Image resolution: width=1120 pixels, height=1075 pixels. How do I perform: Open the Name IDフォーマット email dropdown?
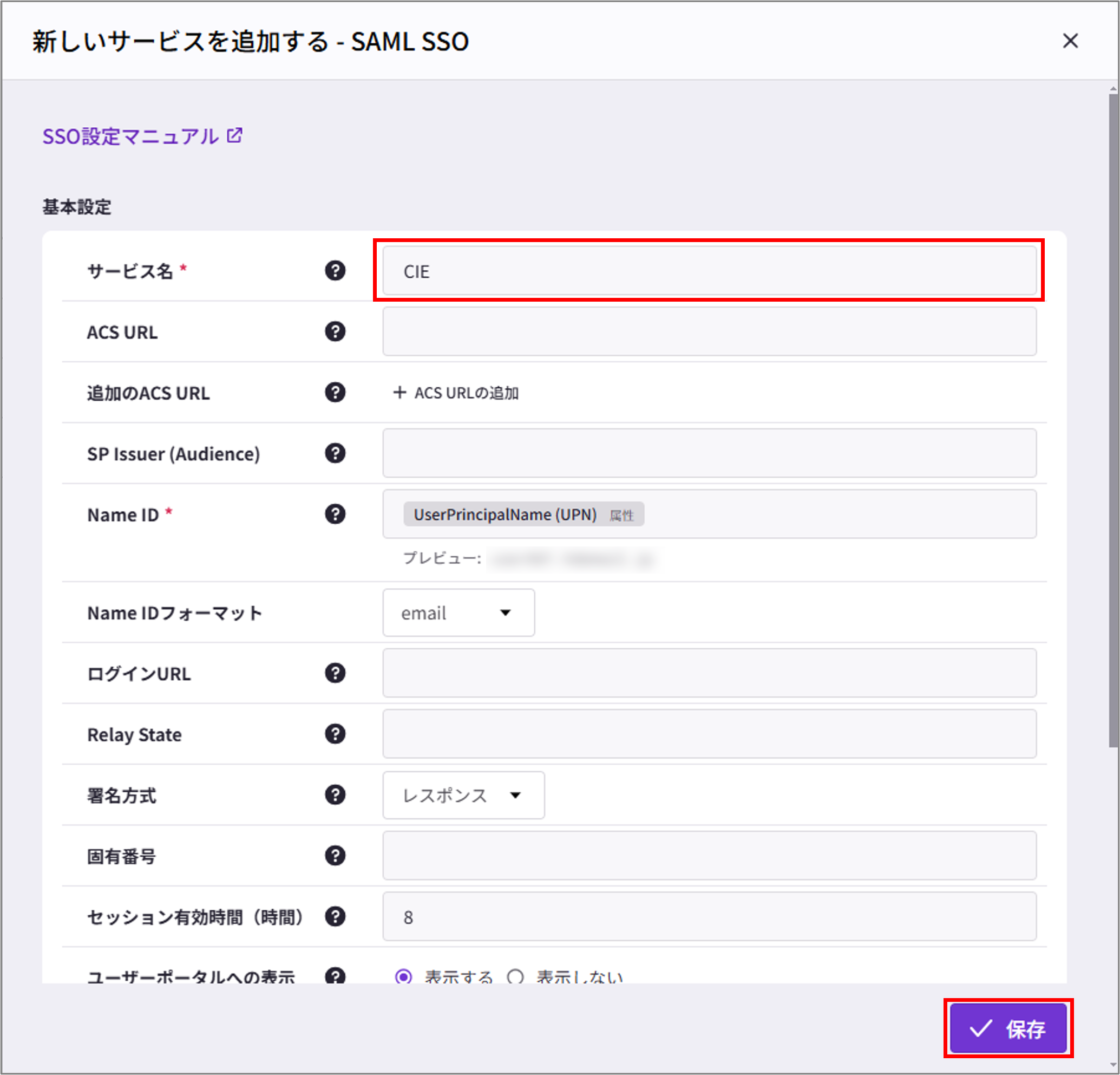click(x=459, y=613)
